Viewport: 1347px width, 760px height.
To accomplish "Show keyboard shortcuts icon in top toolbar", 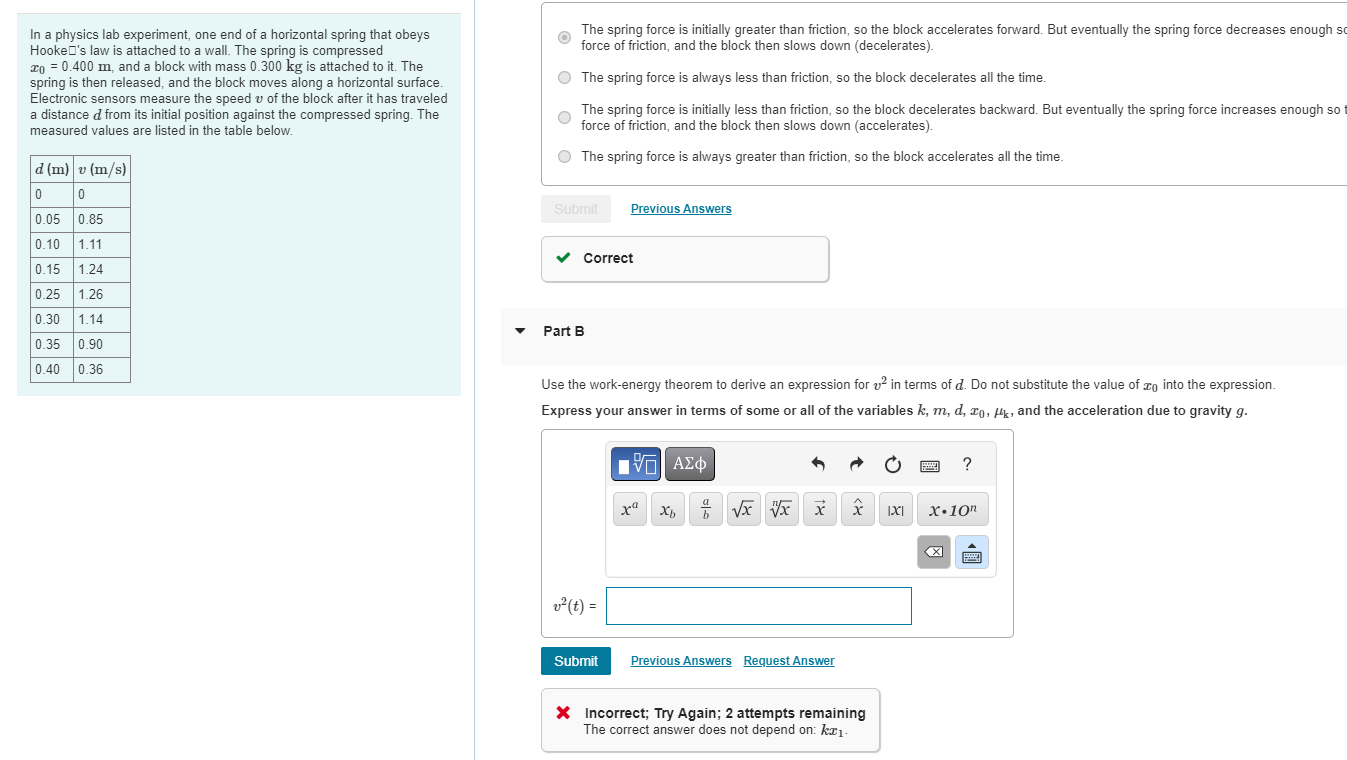I will click(929, 465).
